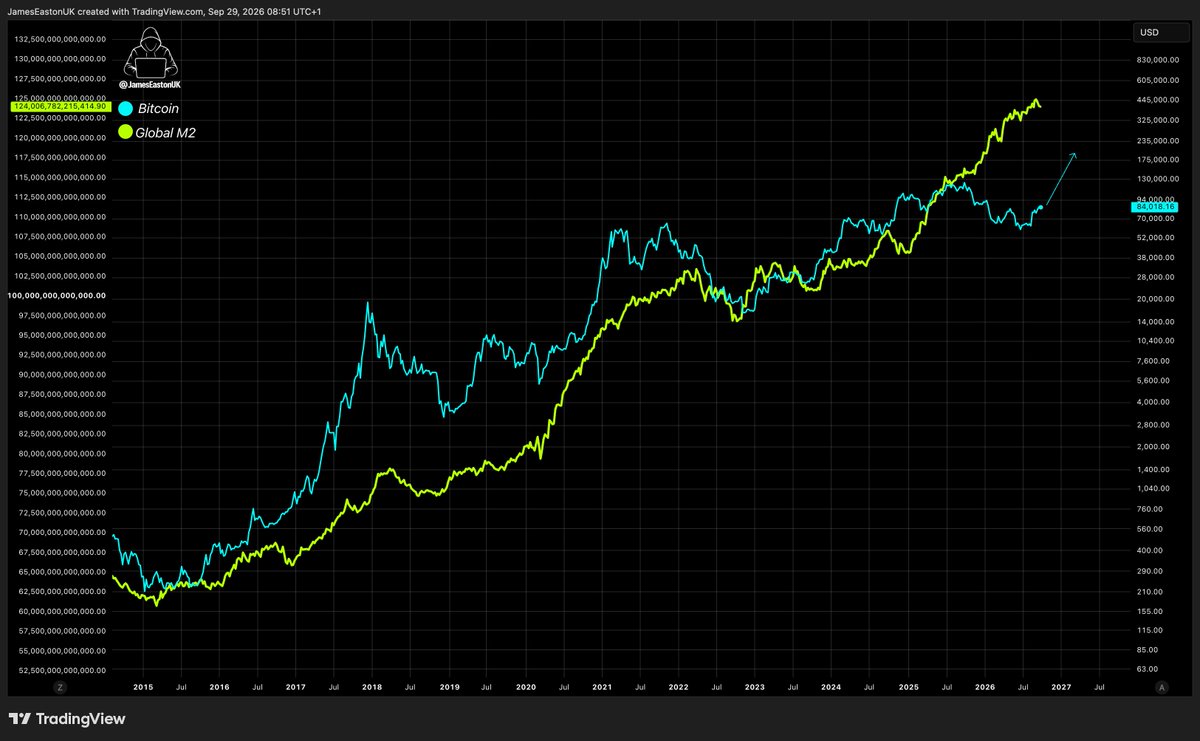
Task: Click the 62,500,000,000,000.00 left axis value
Action: click(62, 591)
